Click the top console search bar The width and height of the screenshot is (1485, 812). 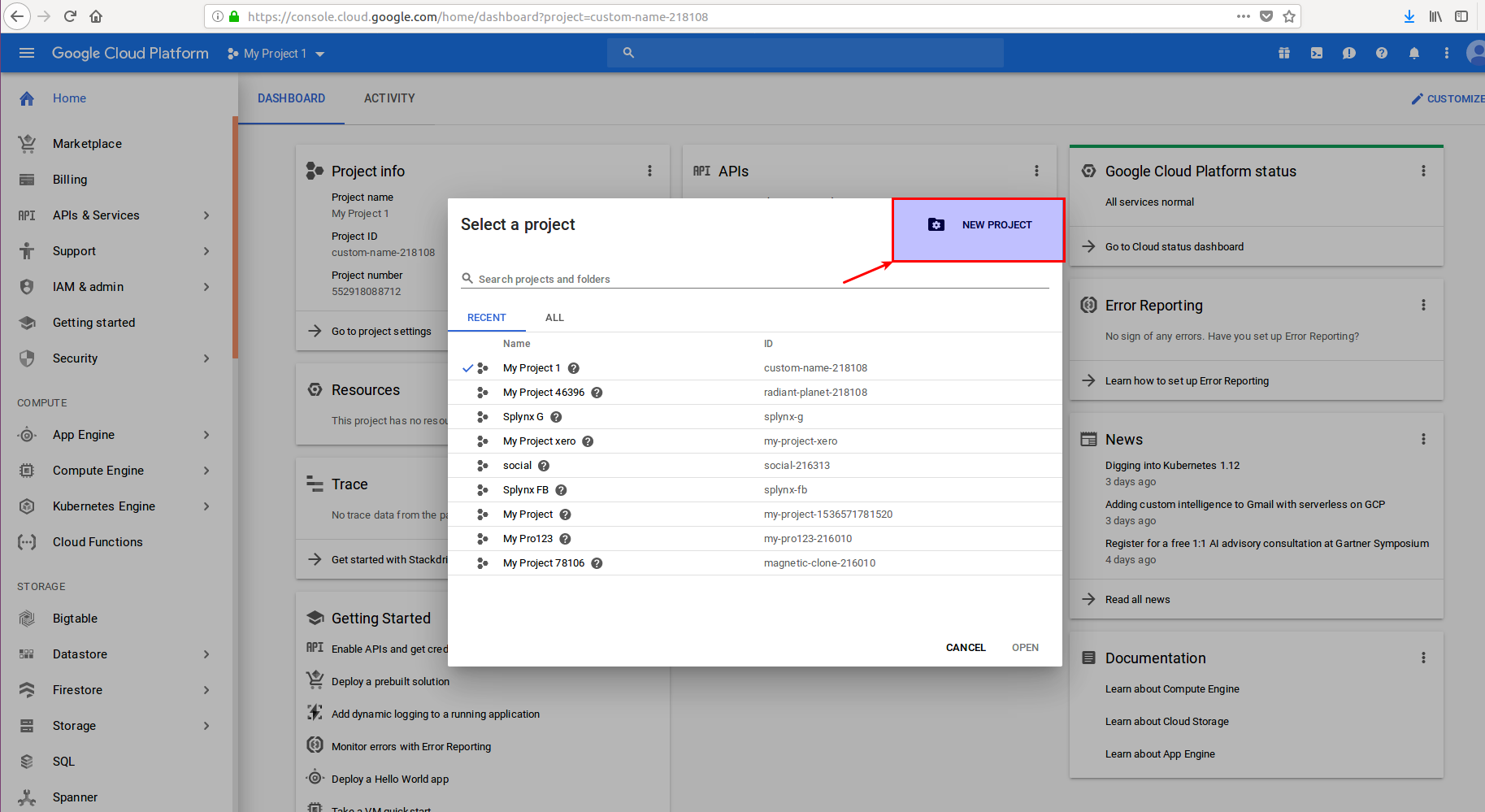(x=805, y=53)
